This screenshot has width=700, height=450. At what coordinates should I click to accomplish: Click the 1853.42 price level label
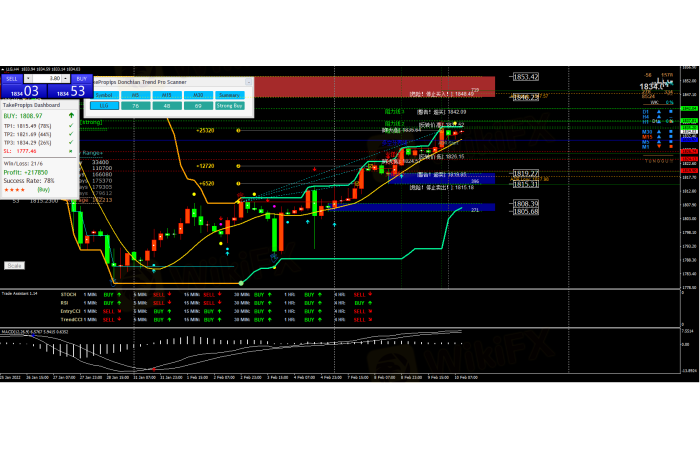[526, 76]
